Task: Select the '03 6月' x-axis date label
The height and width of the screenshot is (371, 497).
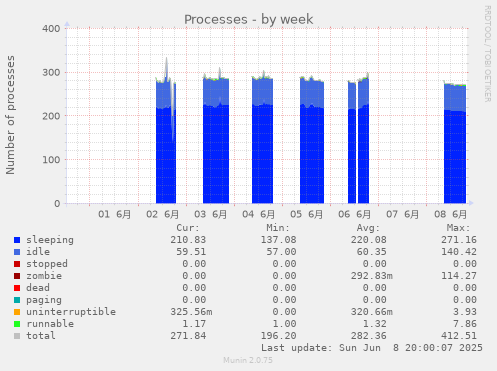Action: [x=210, y=214]
